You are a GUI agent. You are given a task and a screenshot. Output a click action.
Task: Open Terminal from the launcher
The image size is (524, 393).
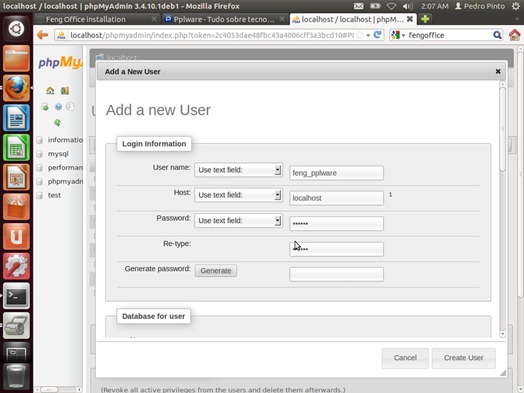point(16,296)
